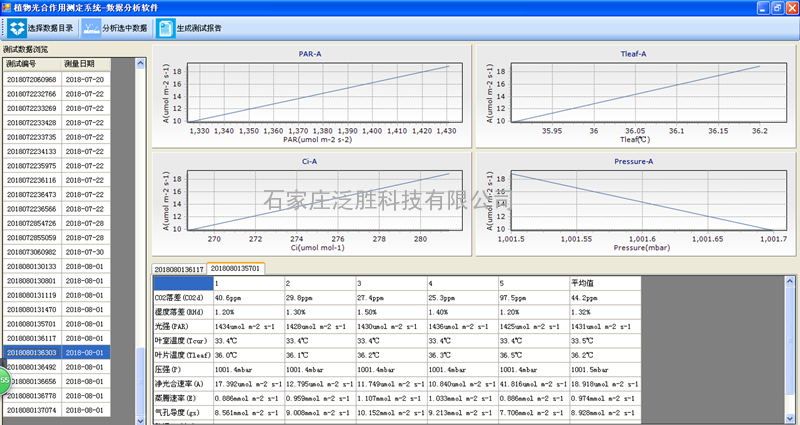Select test record 2018072232766

click(57, 94)
